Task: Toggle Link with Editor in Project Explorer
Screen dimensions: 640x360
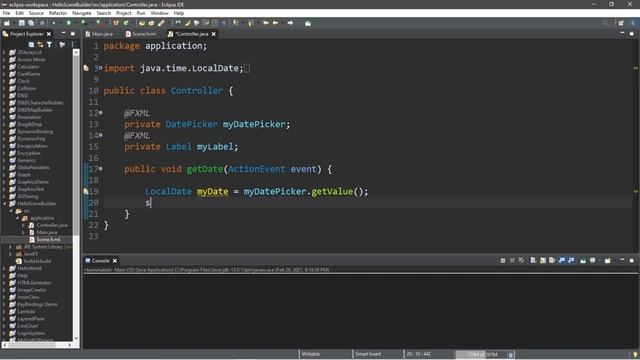Action: [40, 44]
